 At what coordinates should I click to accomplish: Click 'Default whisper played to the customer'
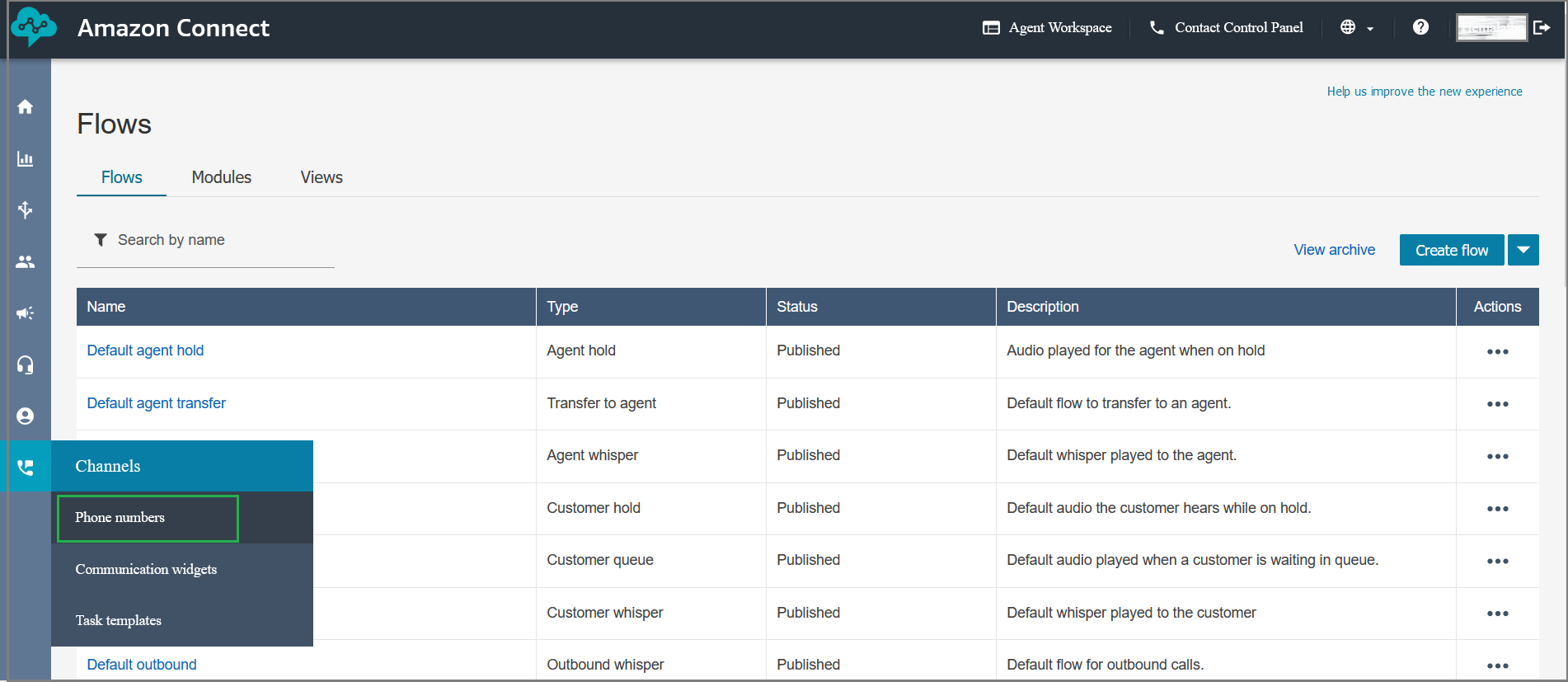[x=1132, y=613]
